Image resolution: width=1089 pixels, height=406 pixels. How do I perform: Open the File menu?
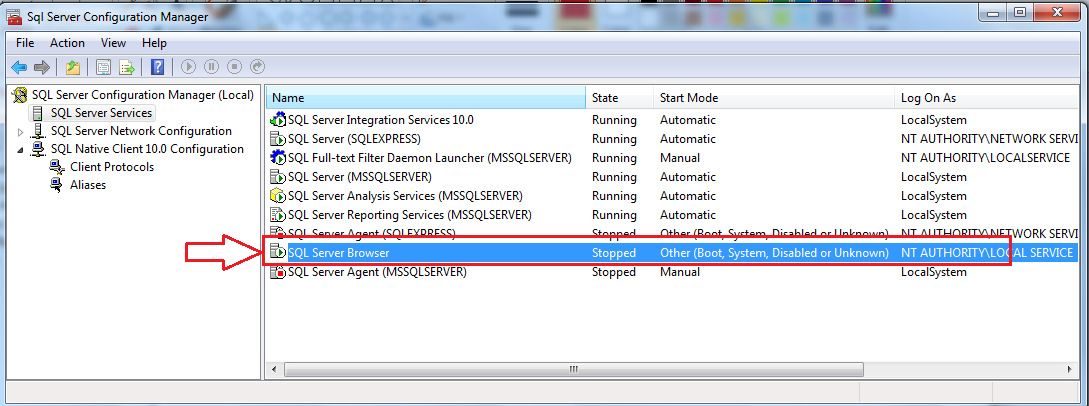(x=25, y=43)
